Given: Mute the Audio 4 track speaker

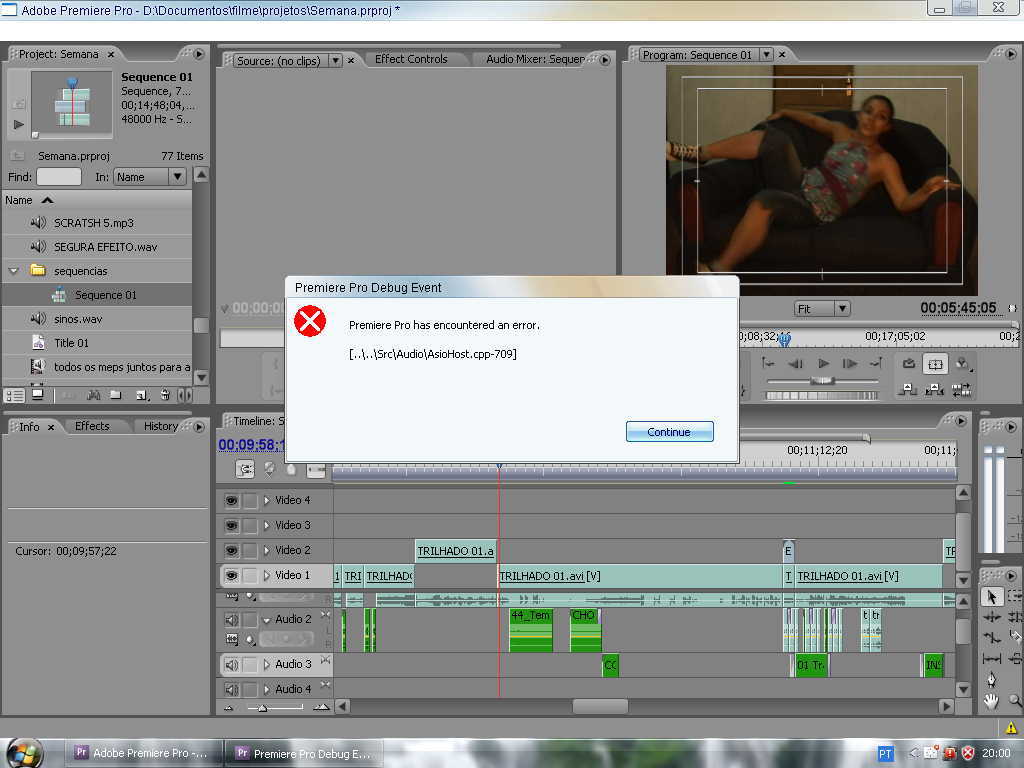Looking at the screenshot, I should click(x=231, y=689).
